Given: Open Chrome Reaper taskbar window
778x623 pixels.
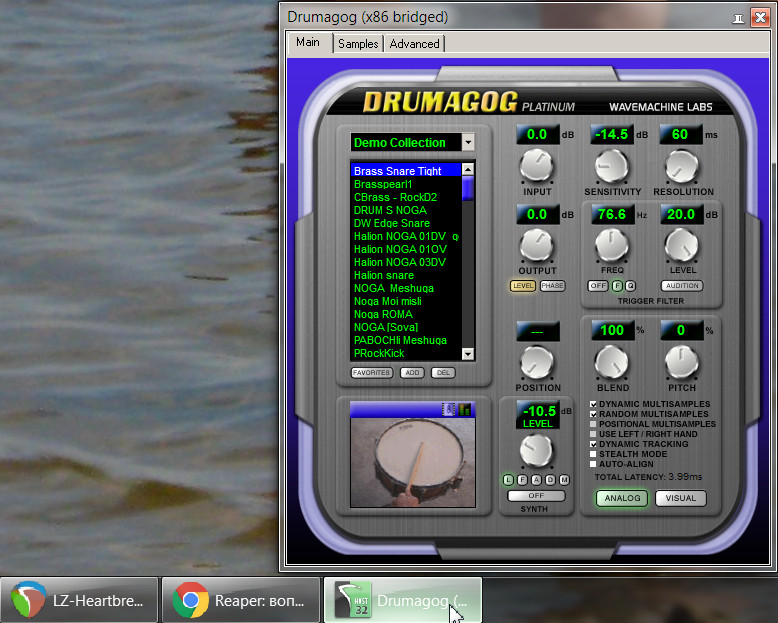Looking at the screenshot, I should coord(241,601).
